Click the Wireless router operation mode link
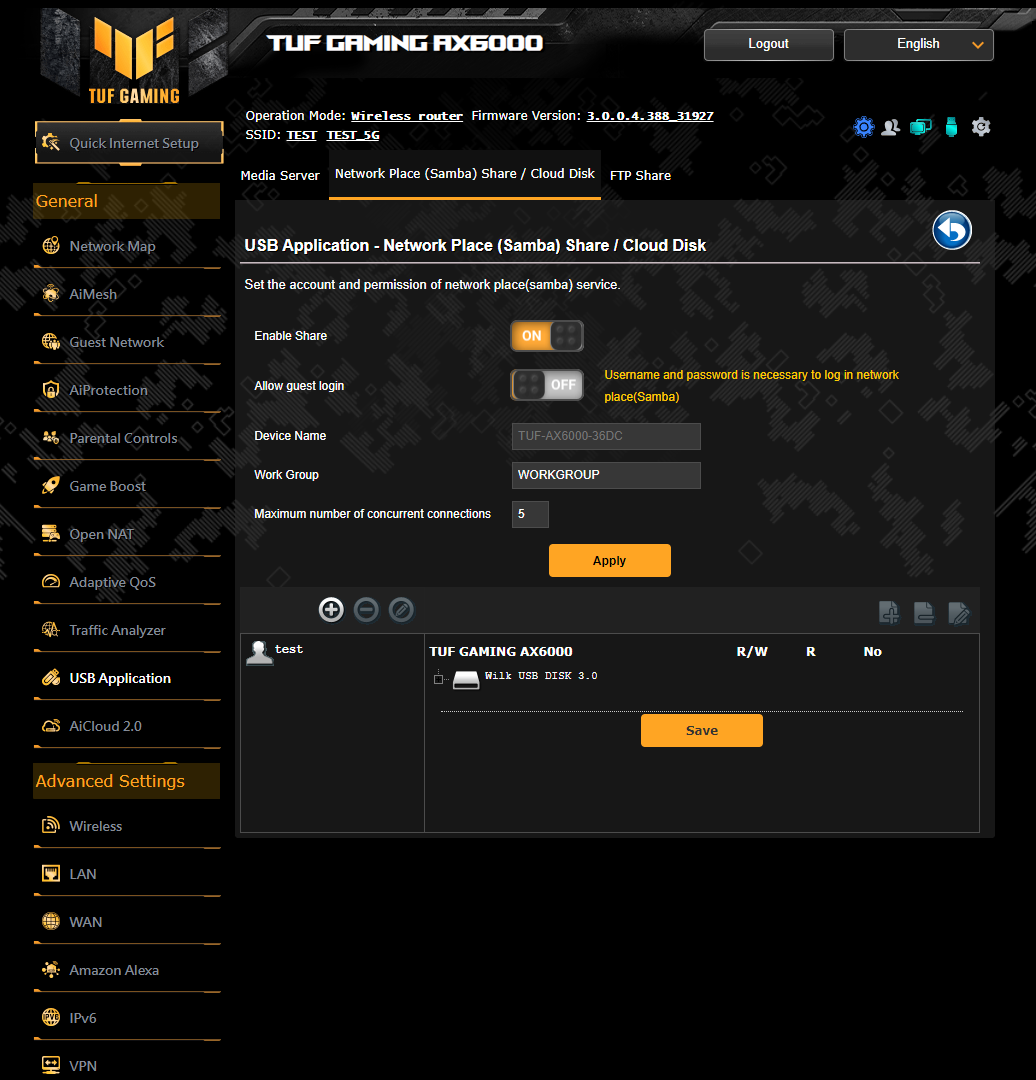Image resolution: width=1036 pixels, height=1080 pixels. pos(407,116)
